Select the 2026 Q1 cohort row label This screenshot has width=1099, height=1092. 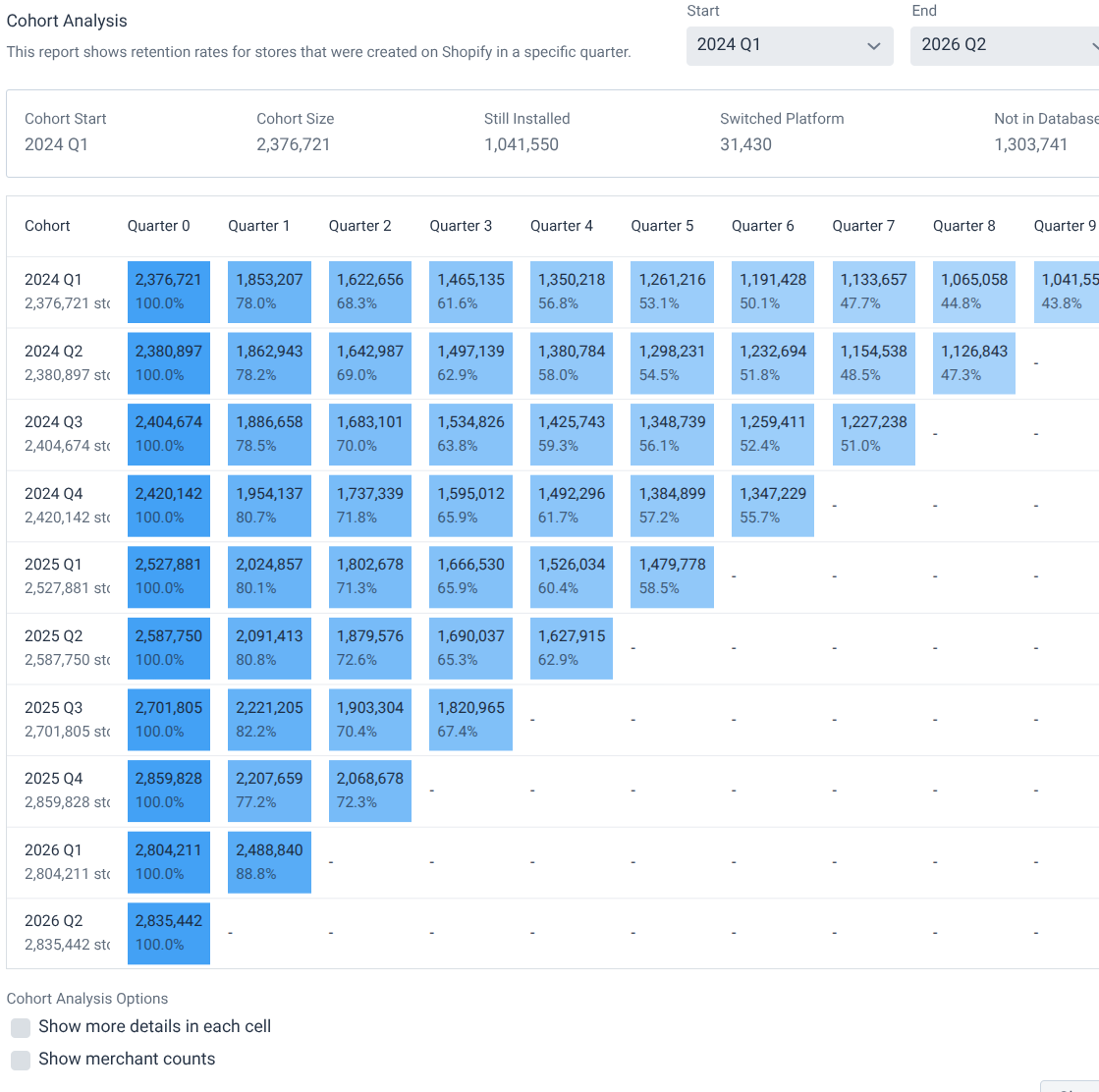point(53,849)
